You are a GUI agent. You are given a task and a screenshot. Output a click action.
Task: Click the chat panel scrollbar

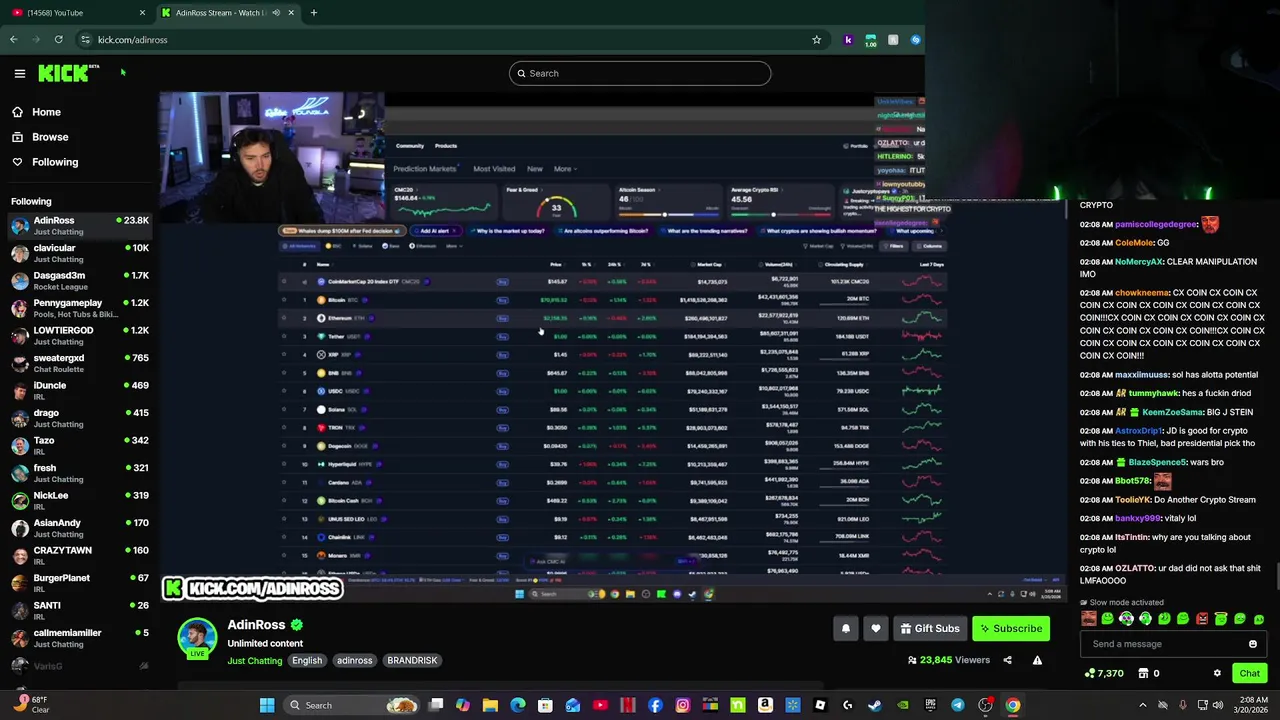pyautogui.click(x=1276, y=577)
